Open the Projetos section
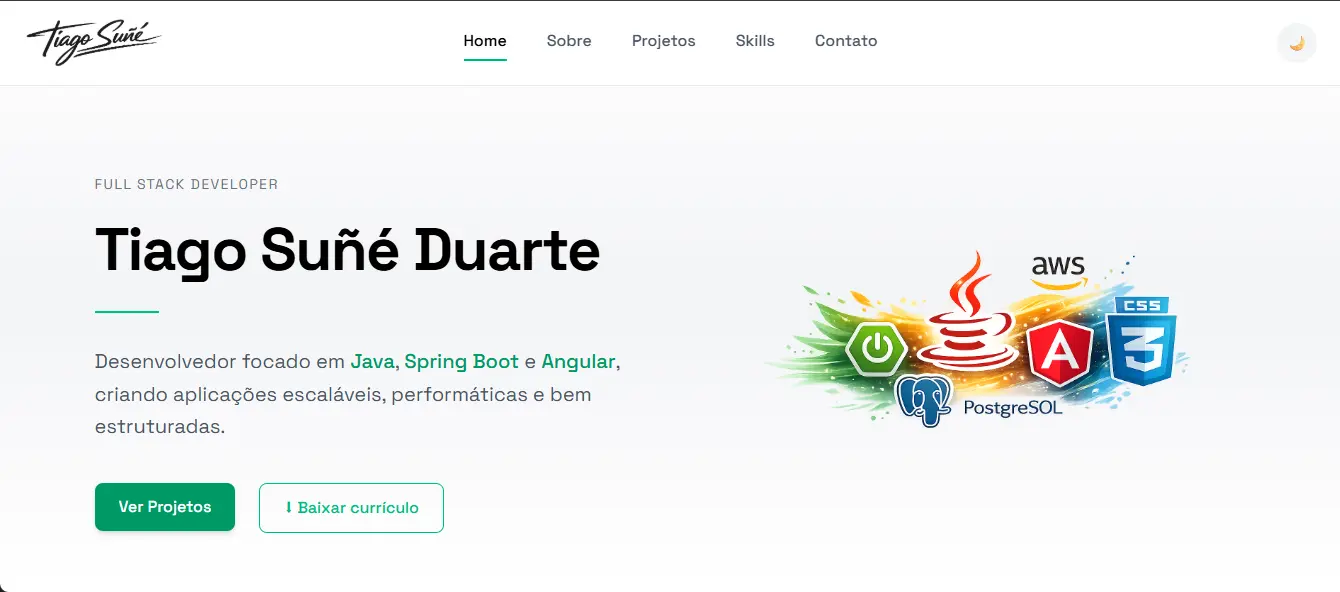The height and width of the screenshot is (592, 1340). coord(664,41)
